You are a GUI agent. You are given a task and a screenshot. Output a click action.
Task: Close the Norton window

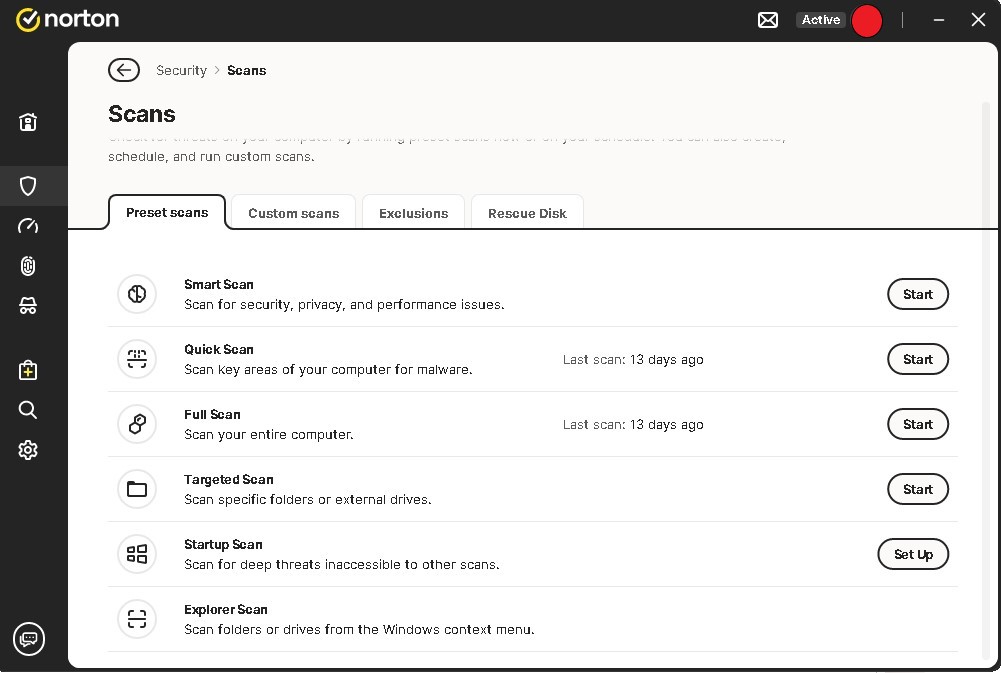977,20
